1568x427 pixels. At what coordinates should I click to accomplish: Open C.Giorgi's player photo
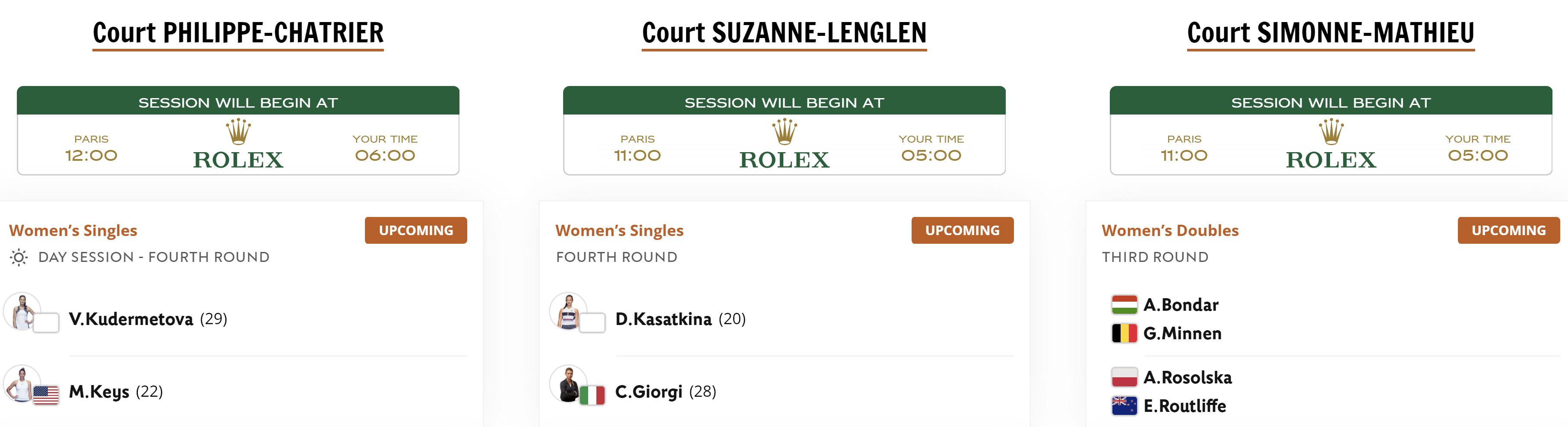coord(568,384)
